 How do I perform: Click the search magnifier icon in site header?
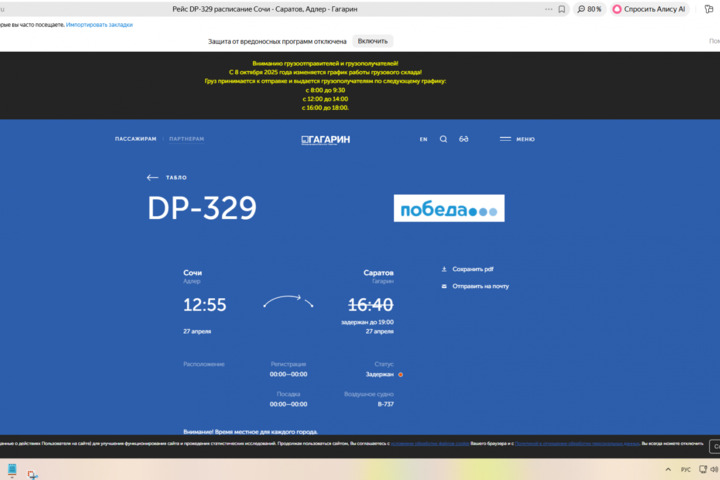444,139
